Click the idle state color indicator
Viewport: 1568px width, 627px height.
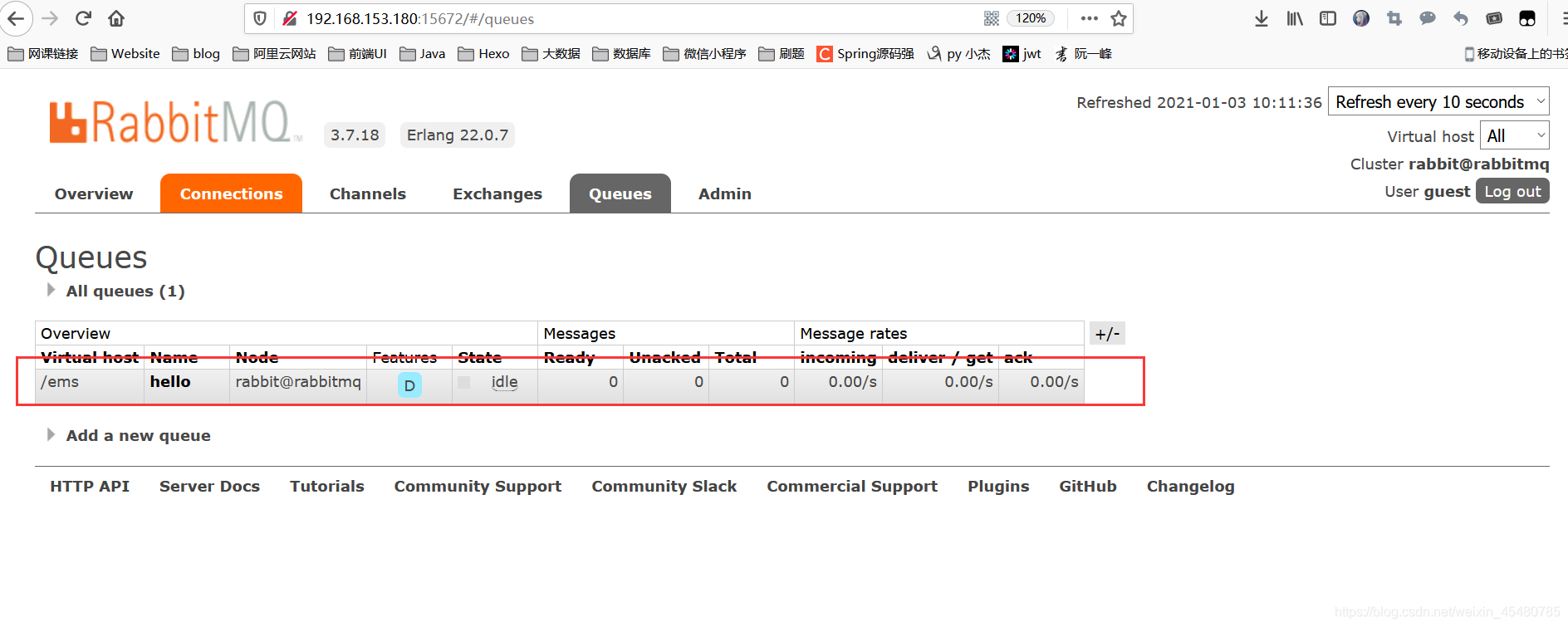464,382
